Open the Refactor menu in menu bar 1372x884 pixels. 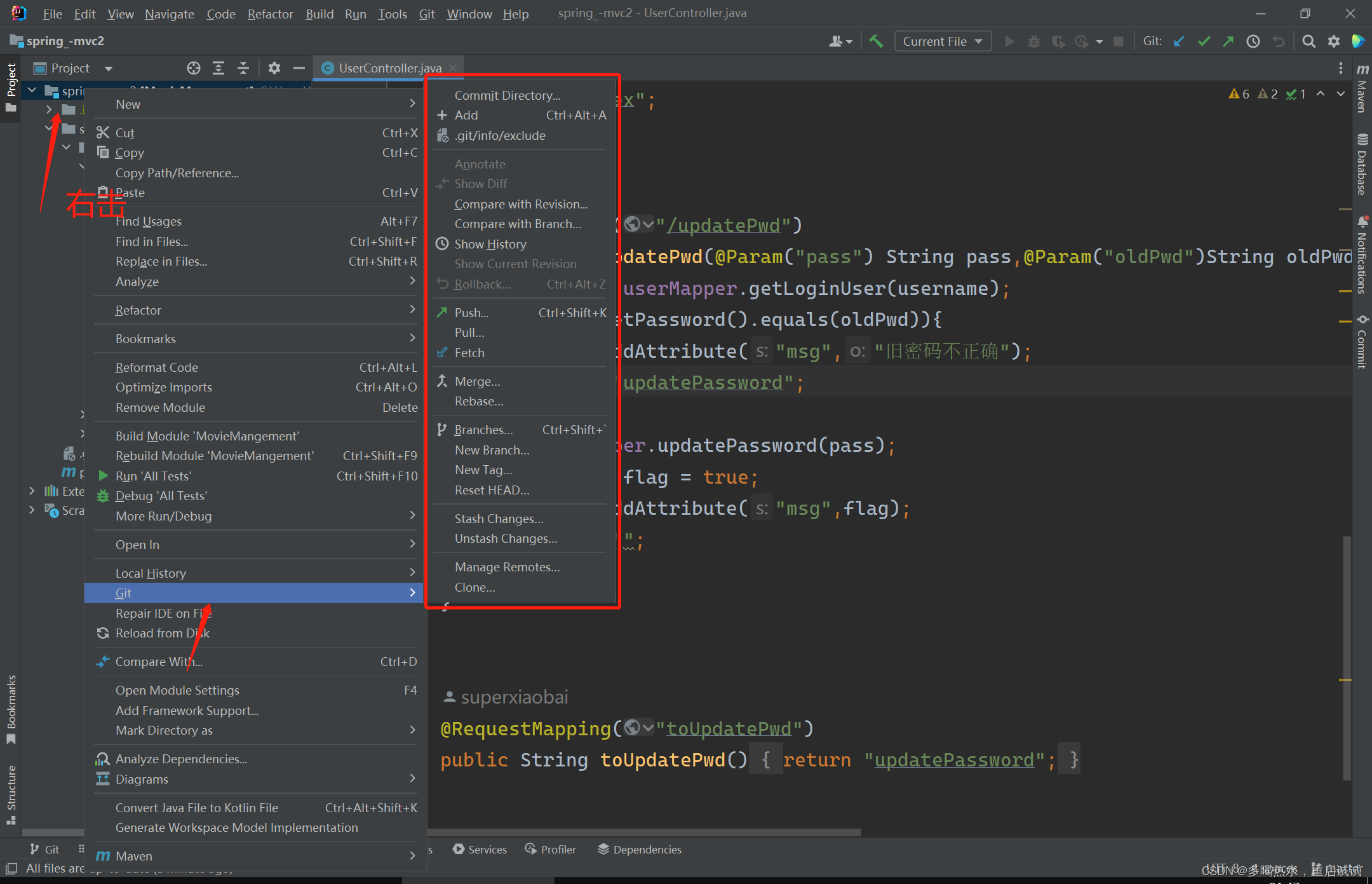click(270, 14)
